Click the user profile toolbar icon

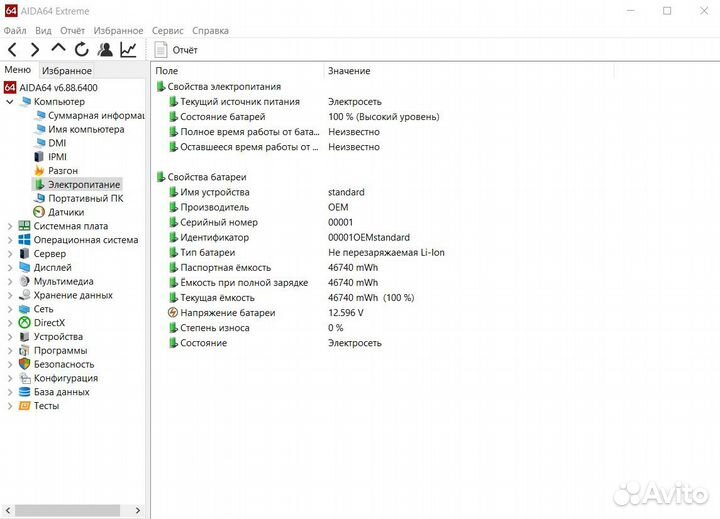tap(105, 49)
